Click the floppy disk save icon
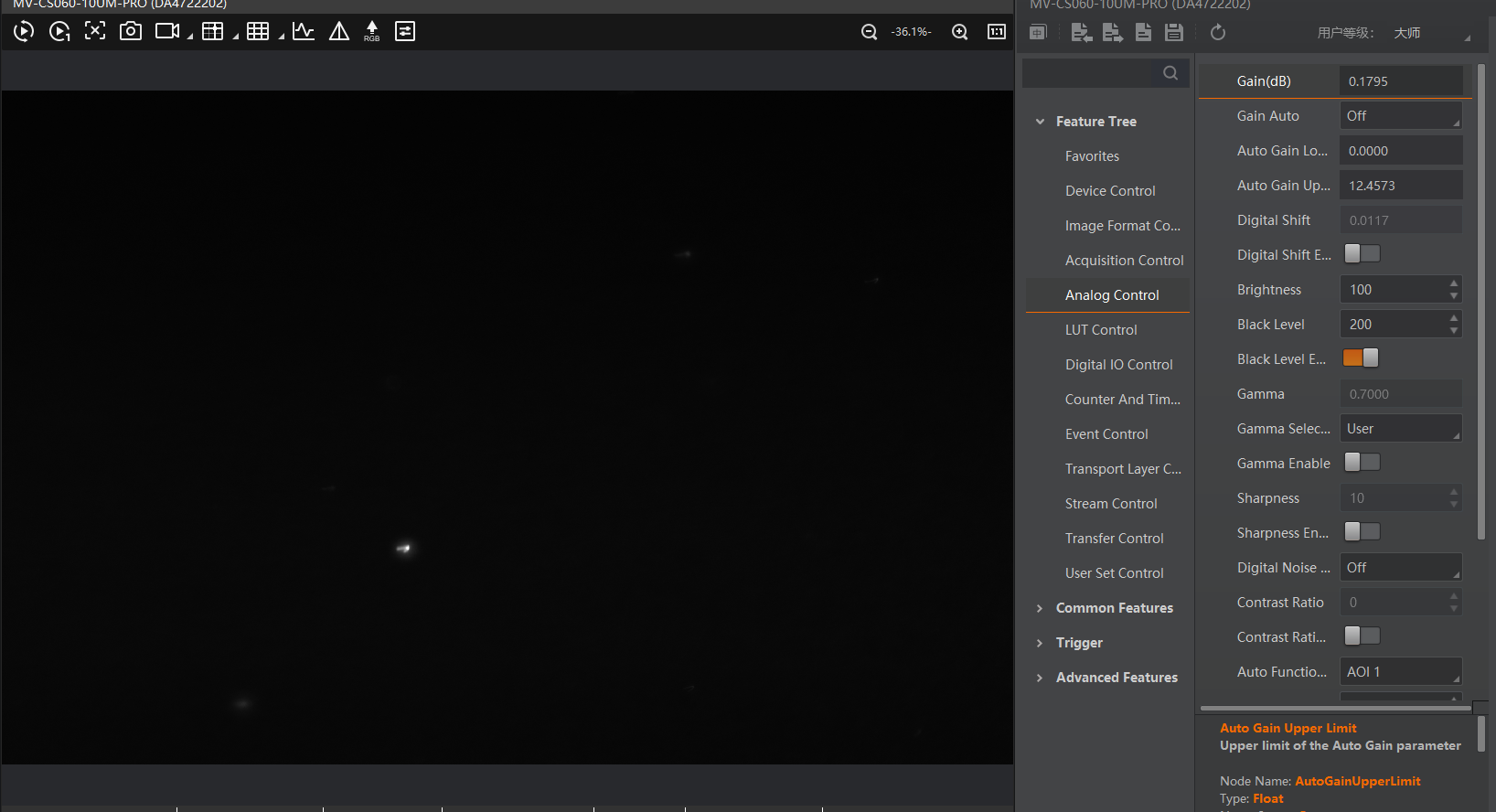 point(1174,33)
